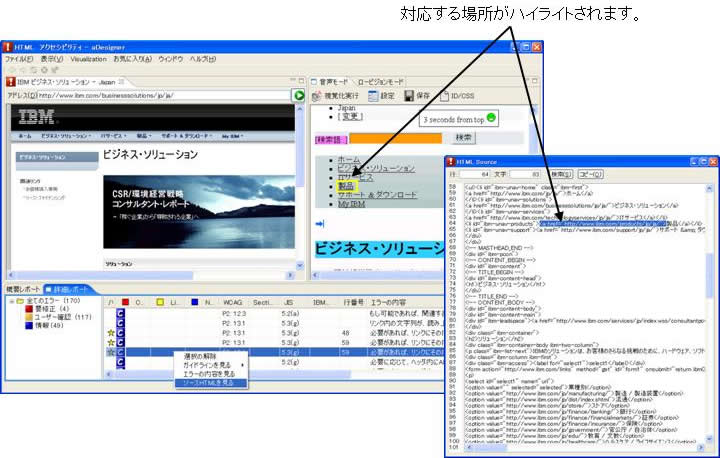Open the ガイドラインを見る submenu arrow
This screenshot has height=458, width=720.
(243, 365)
